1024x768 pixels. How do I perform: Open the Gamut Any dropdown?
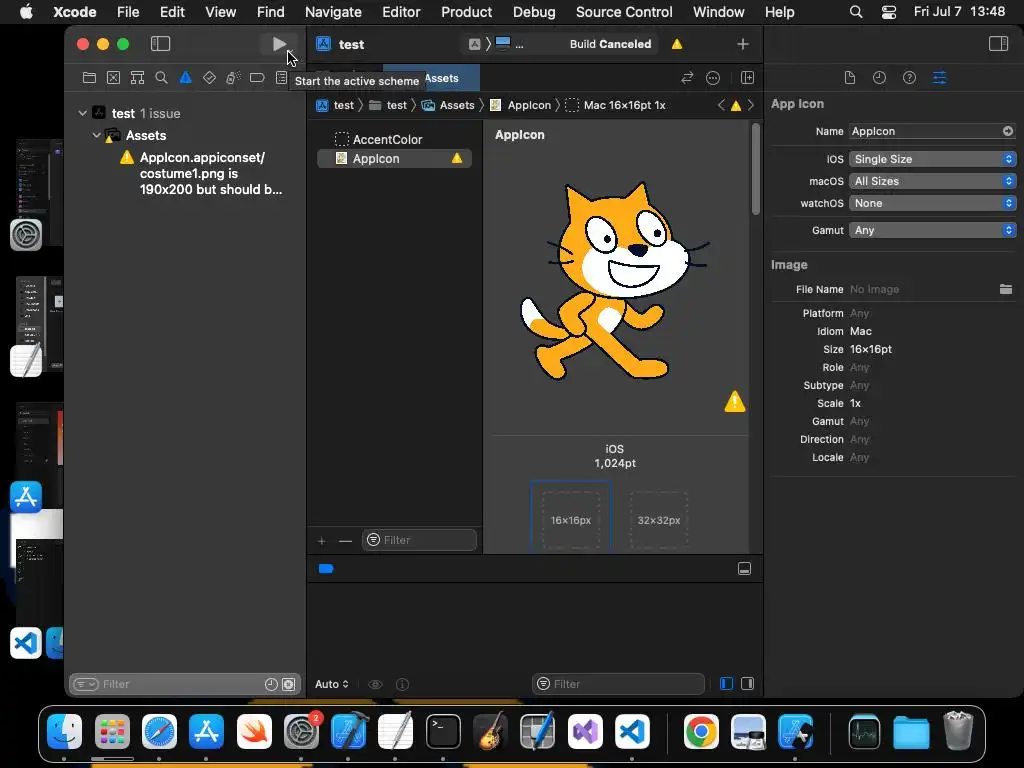[933, 230]
